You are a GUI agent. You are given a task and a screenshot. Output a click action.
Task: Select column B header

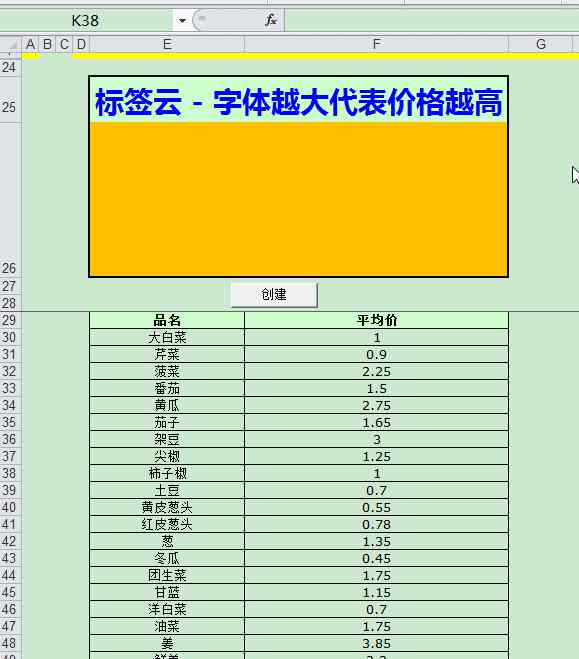47,44
